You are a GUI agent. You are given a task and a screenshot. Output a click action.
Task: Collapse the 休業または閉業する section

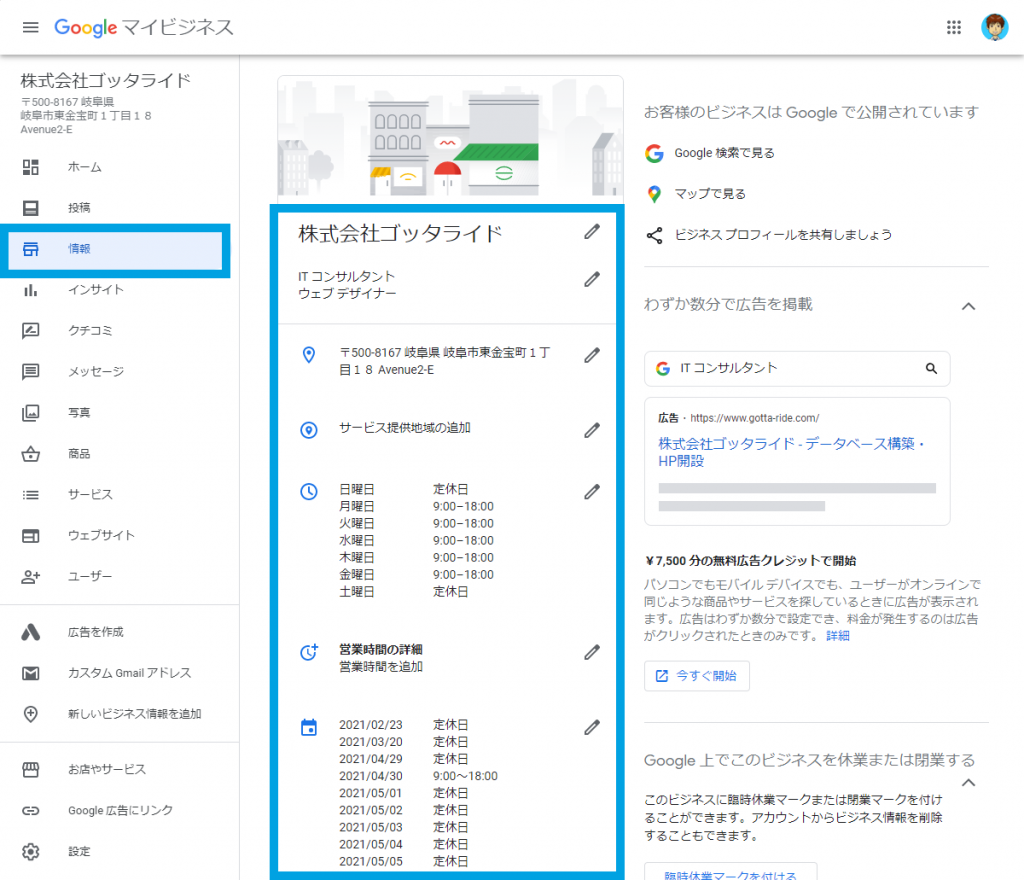[x=967, y=782]
